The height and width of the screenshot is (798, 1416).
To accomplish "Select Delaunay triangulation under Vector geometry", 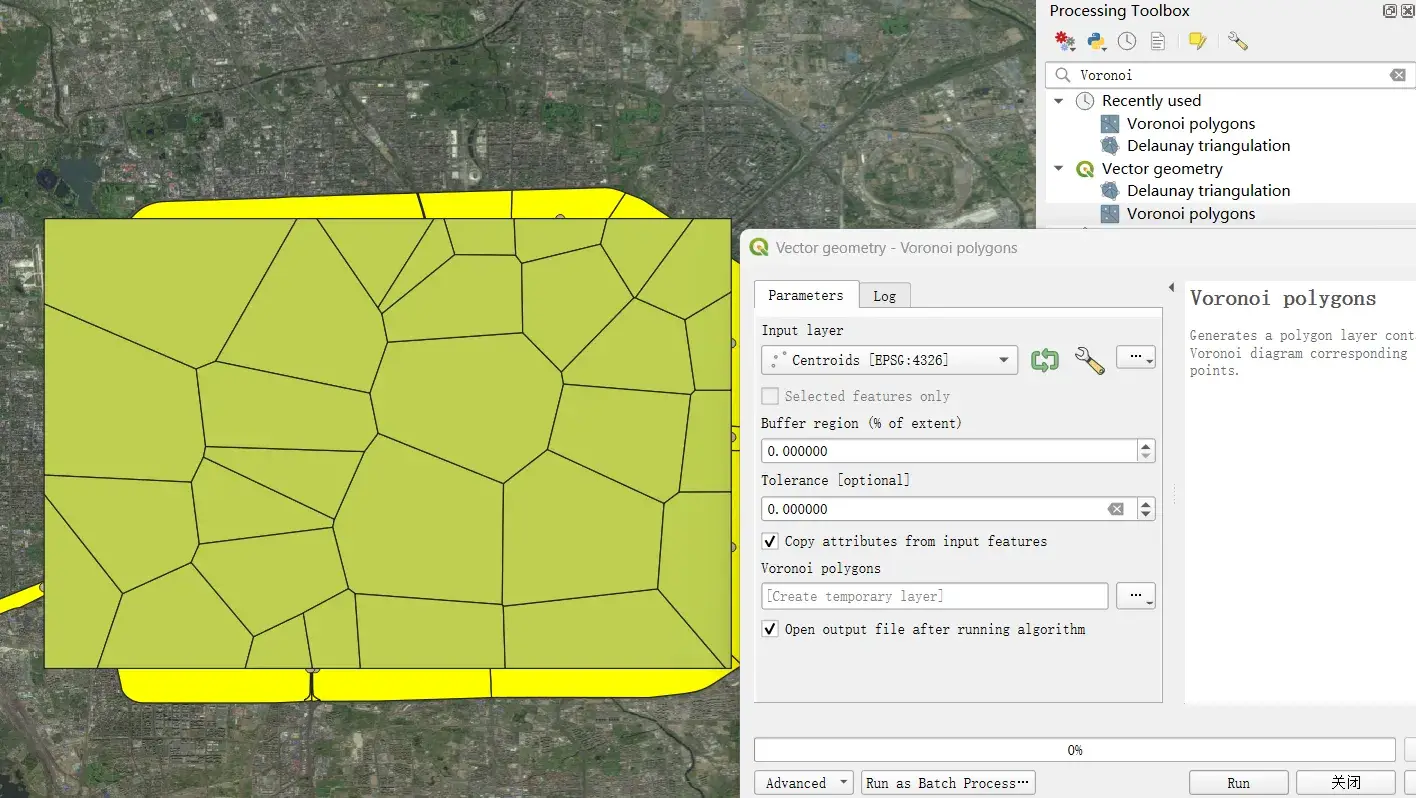I will 1208,191.
